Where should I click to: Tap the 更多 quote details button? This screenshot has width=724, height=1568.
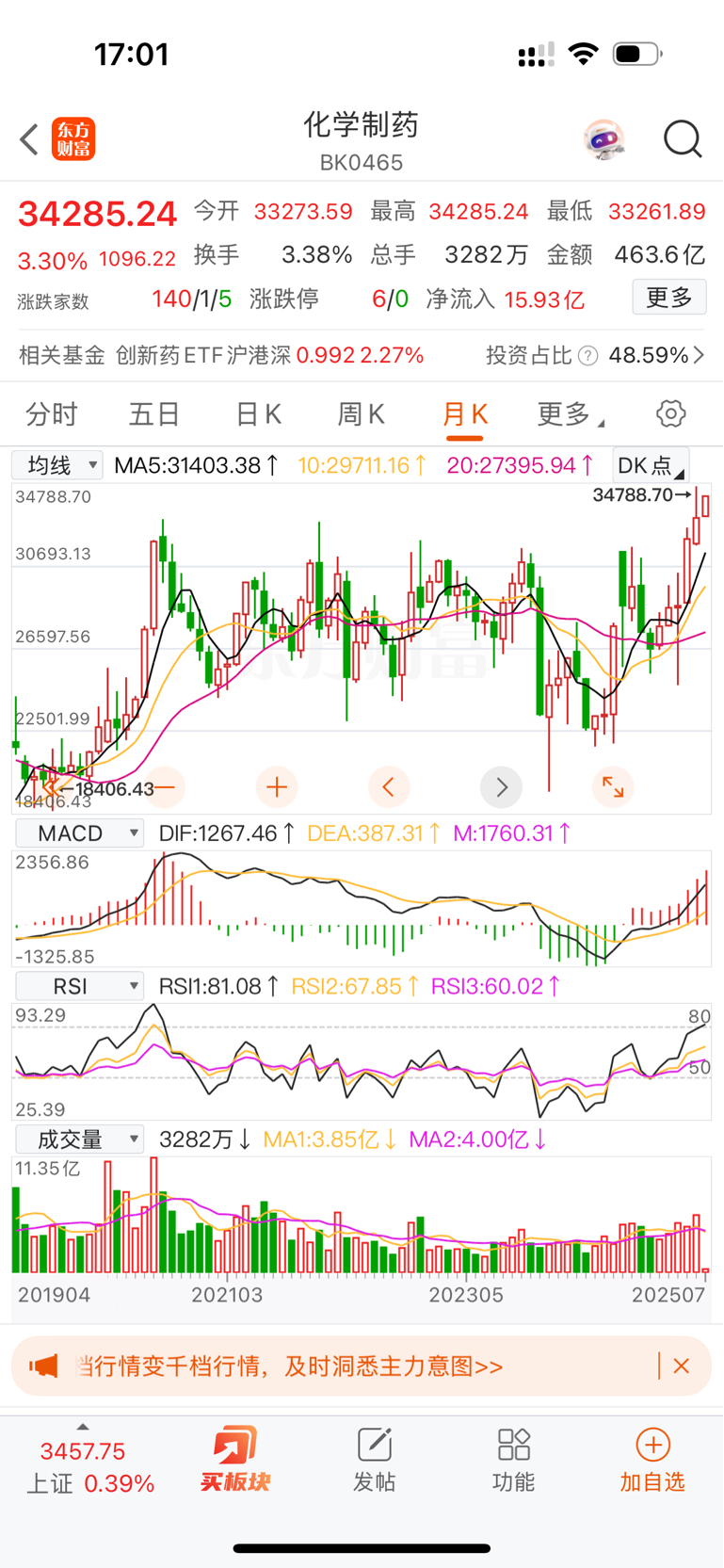pos(669,298)
